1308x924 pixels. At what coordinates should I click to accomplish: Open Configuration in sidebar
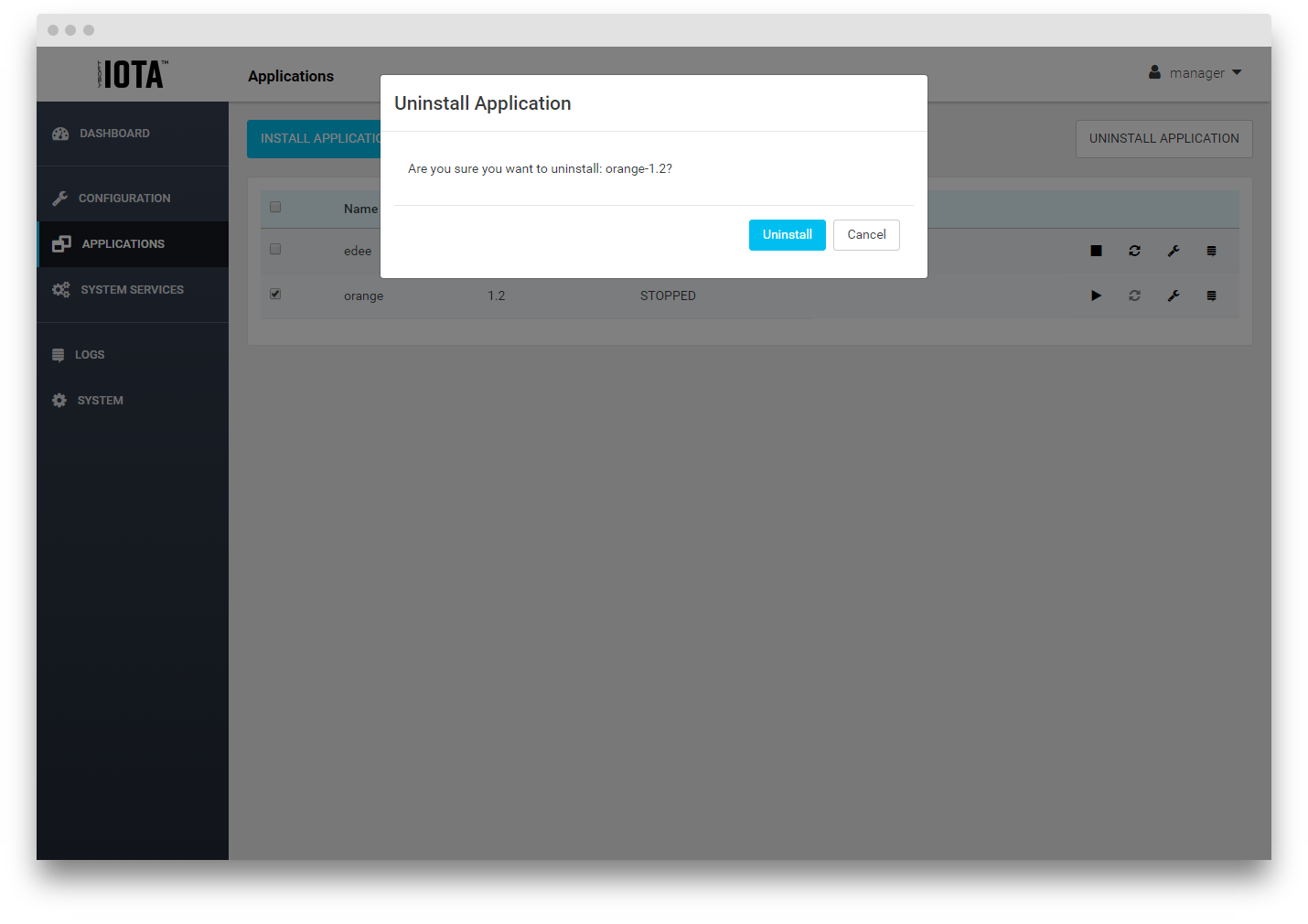click(x=123, y=199)
